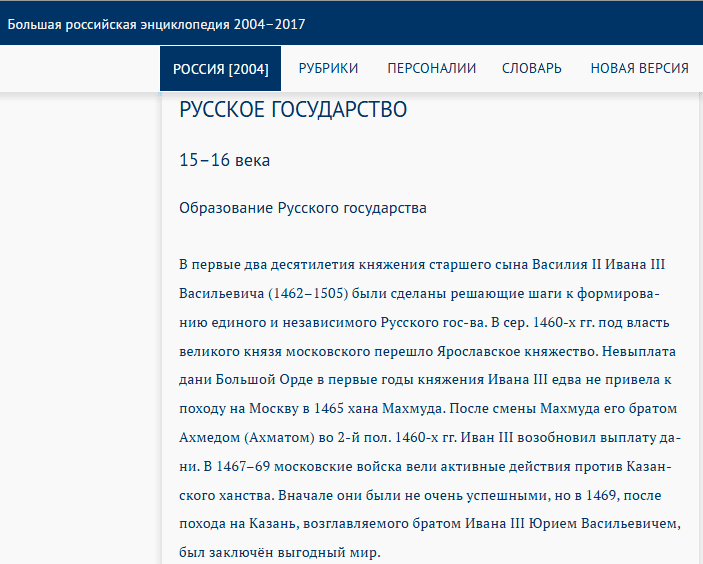Open the Большая российская энциклопедия 2004–2017 home link
The width and height of the screenshot is (703, 564).
point(157,24)
